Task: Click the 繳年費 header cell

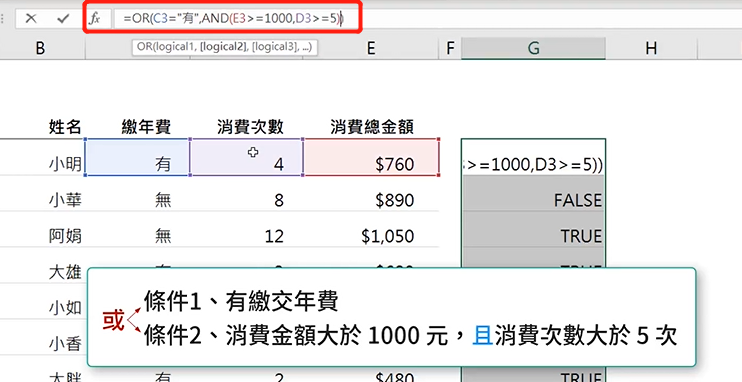Action: tap(146, 127)
